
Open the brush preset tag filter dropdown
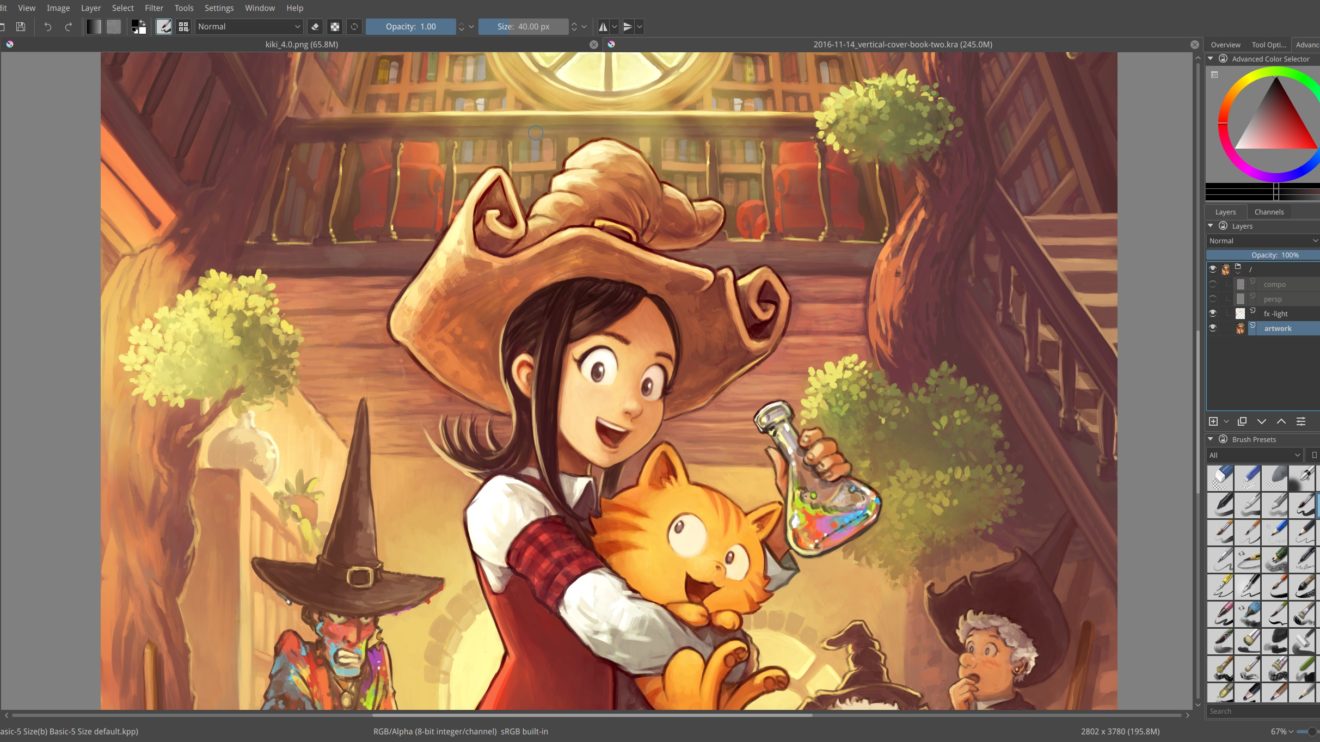coord(1255,455)
